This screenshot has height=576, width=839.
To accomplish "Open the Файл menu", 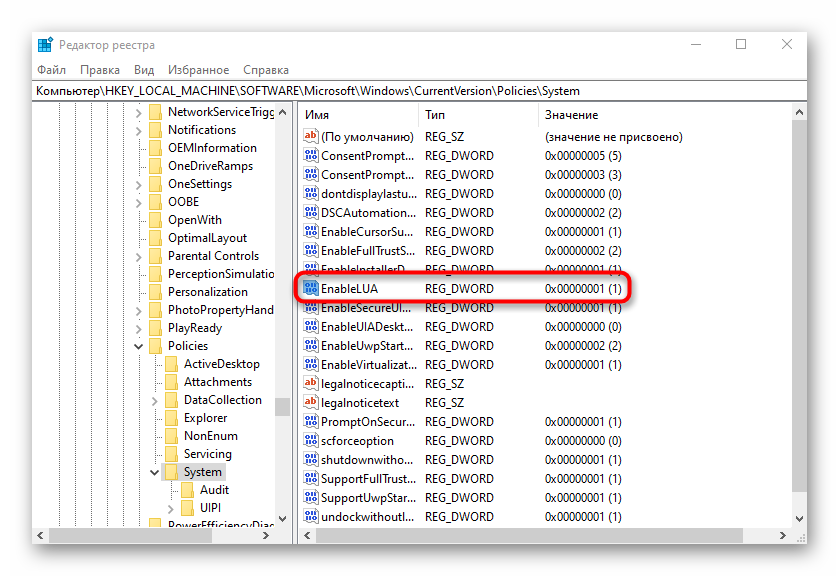I will pos(51,70).
